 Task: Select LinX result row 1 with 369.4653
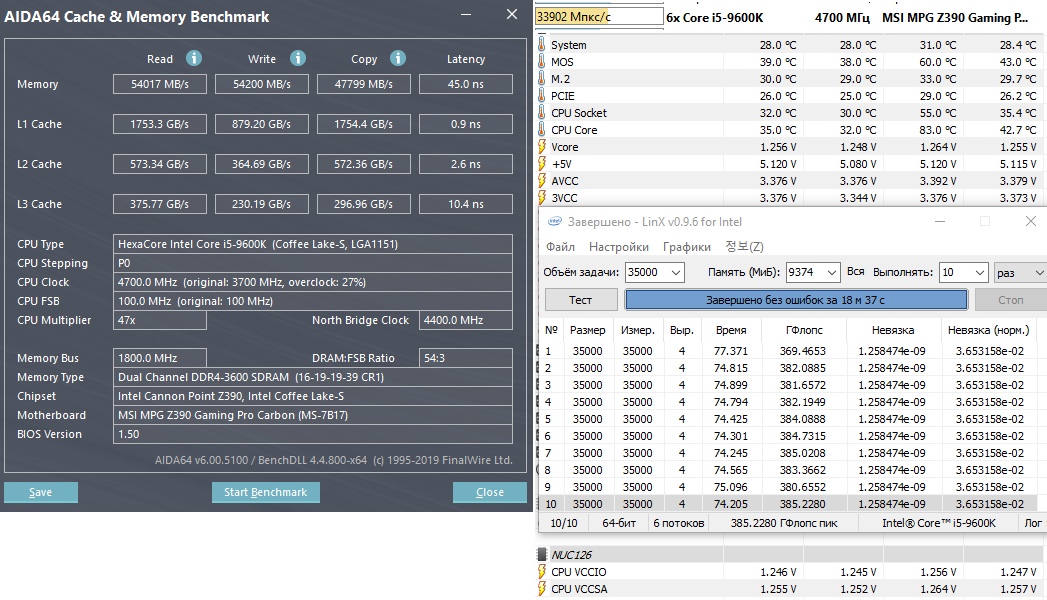click(x=788, y=351)
